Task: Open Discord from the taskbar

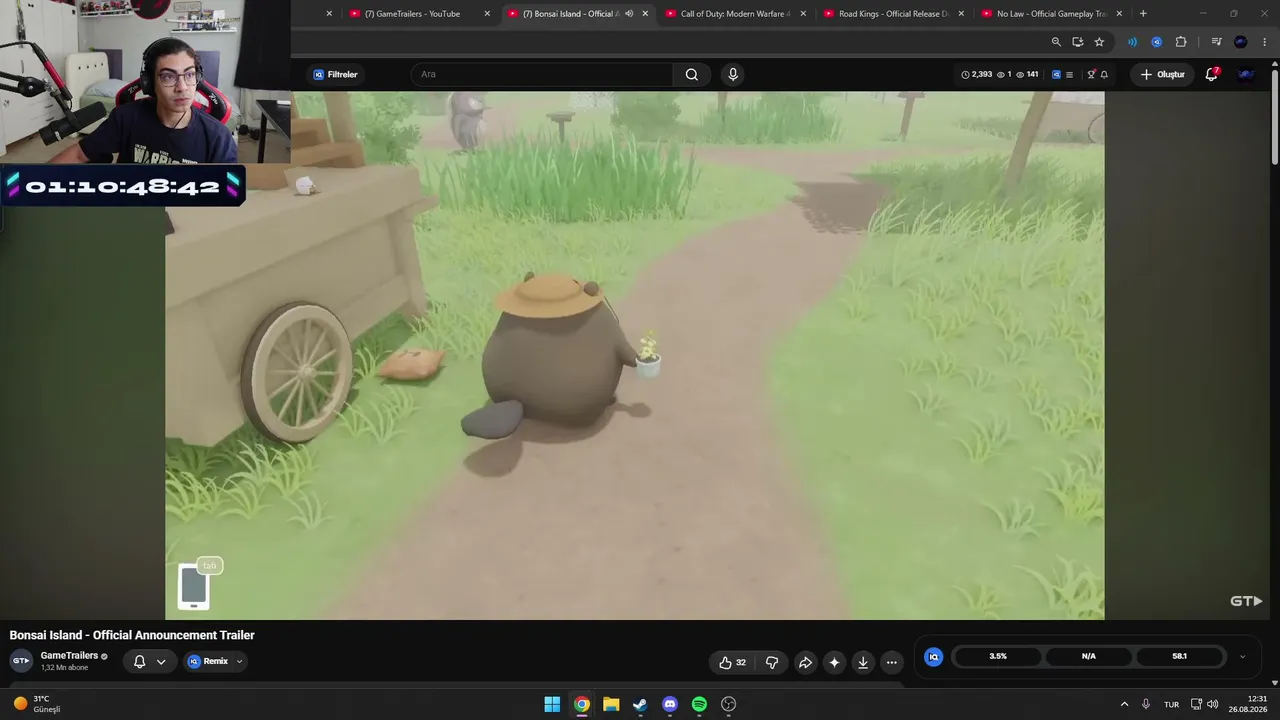Action: pyautogui.click(x=670, y=704)
